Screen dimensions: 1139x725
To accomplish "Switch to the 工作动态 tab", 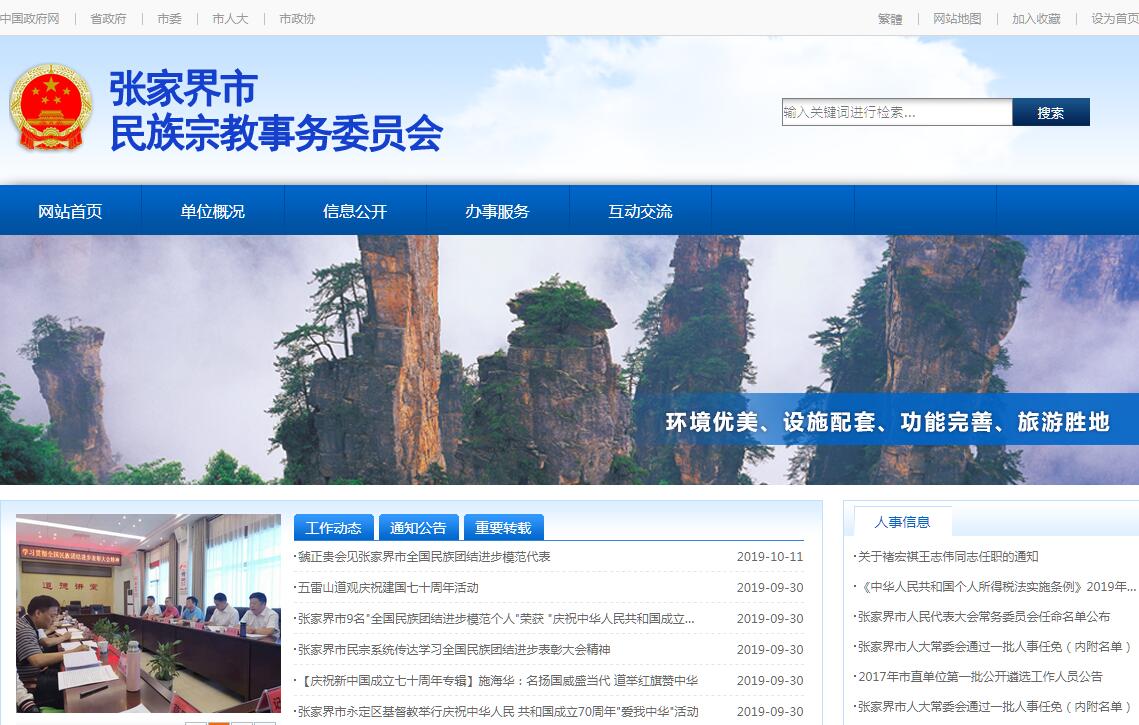I will coord(333,528).
